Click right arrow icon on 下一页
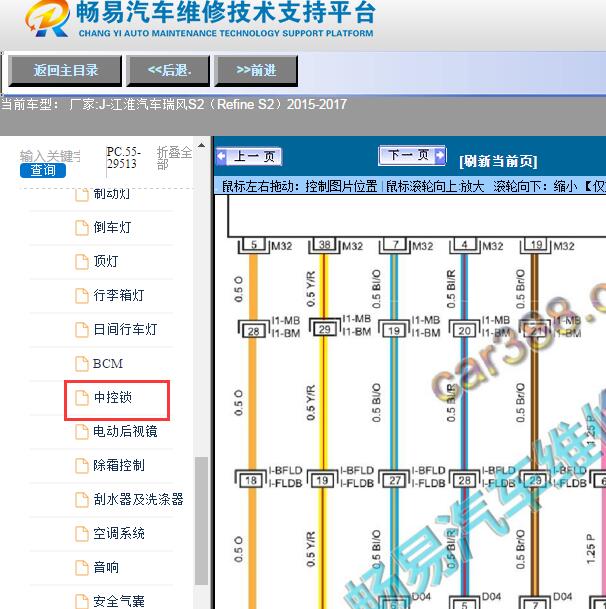 (439, 155)
